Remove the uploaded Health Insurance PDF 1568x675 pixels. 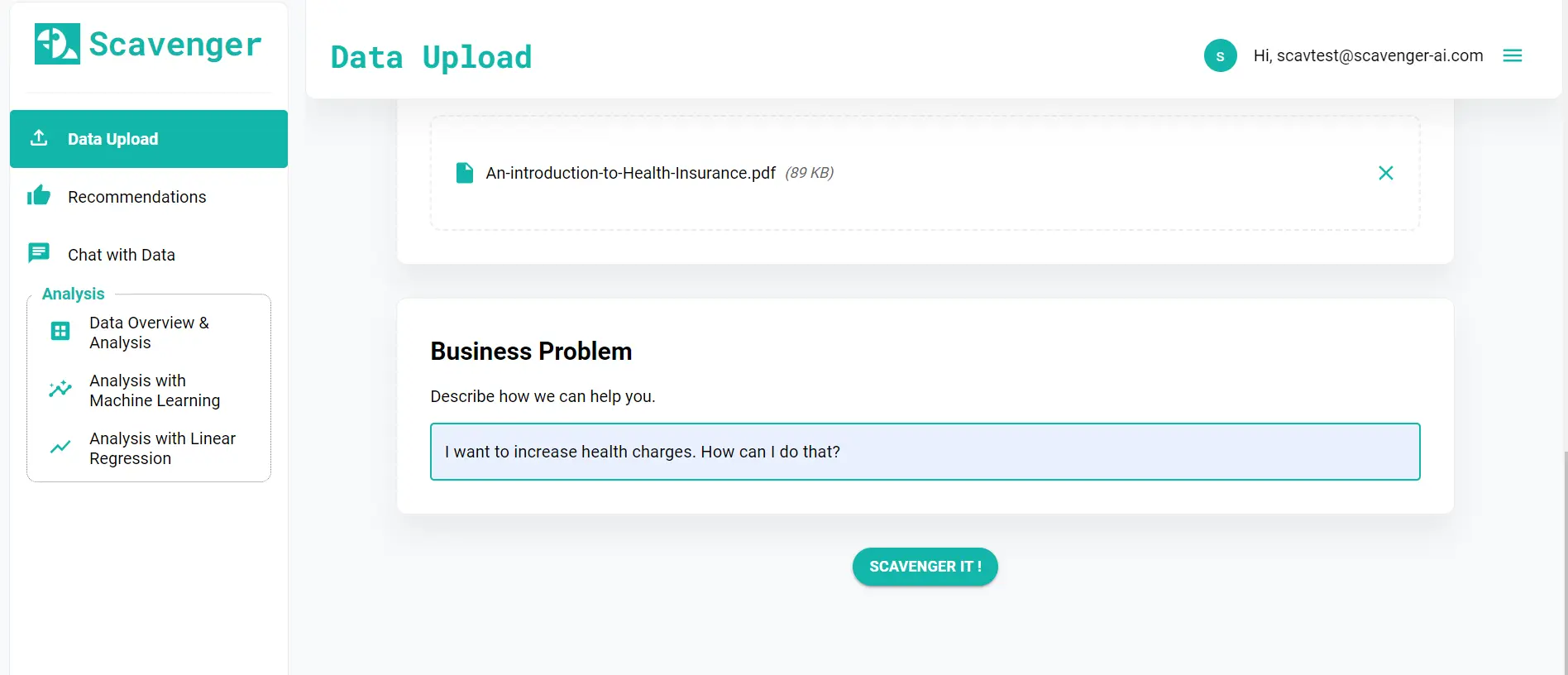pyautogui.click(x=1385, y=173)
